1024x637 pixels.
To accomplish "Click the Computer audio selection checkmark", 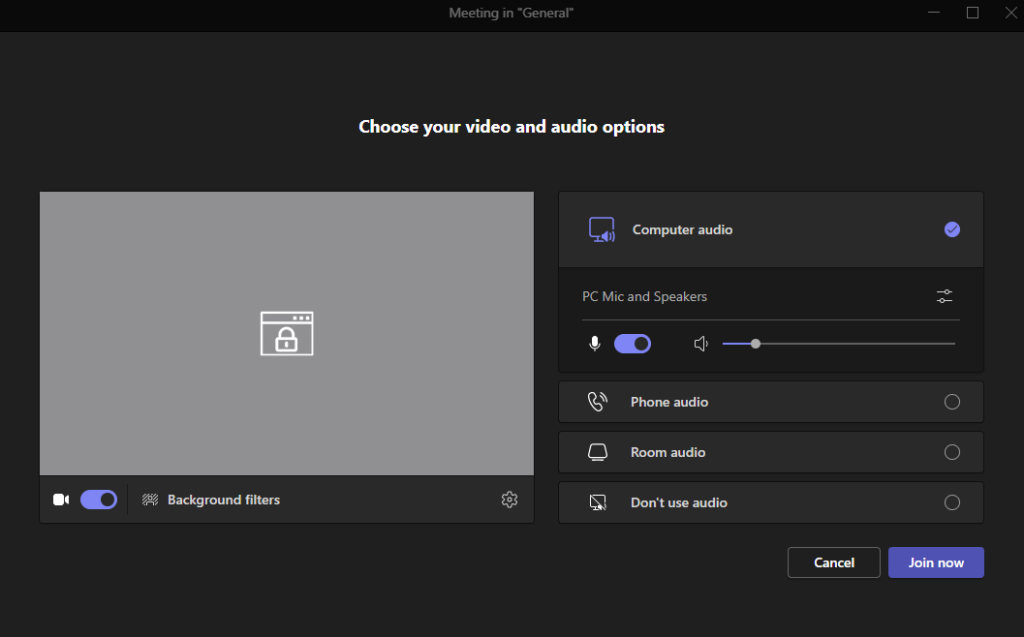I will click(x=952, y=229).
